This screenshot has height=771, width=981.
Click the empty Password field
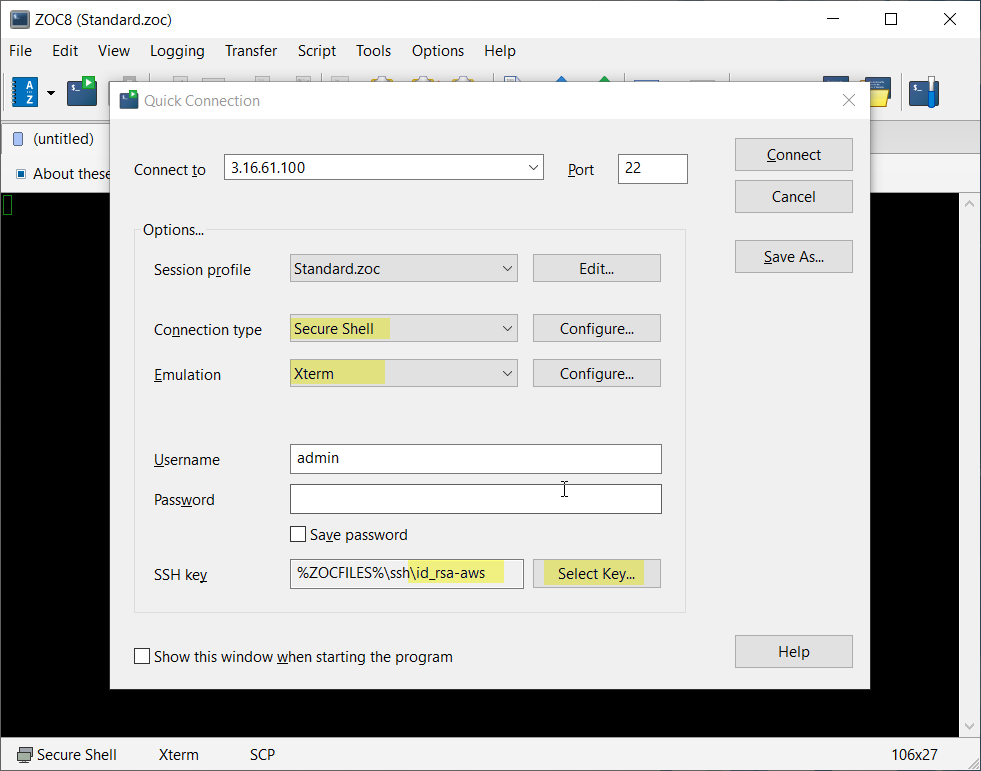(x=475, y=499)
